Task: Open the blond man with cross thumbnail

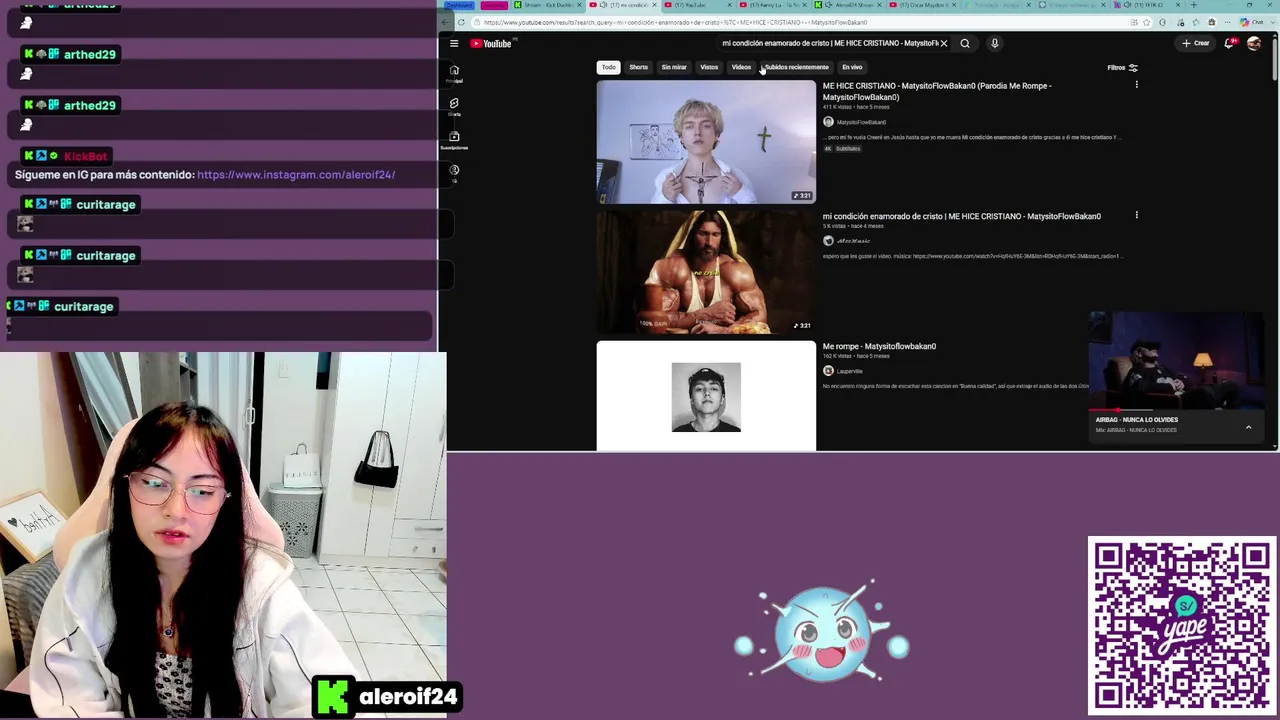Action: point(706,142)
